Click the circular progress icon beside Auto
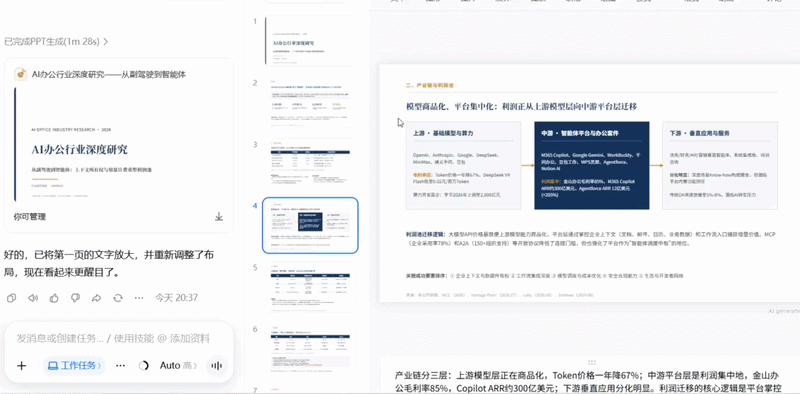The width and height of the screenshot is (800, 394). pos(143,365)
